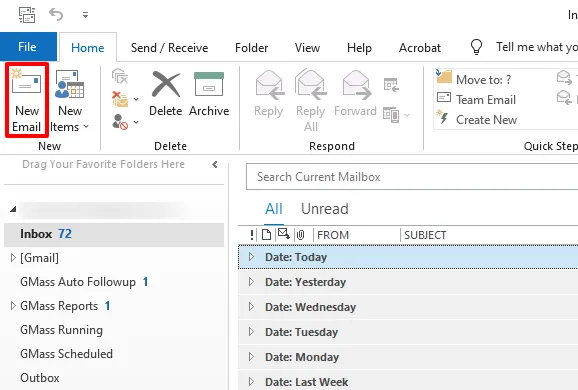Click the Meeting reply icon
This screenshot has width=578, height=390.
(391, 84)
